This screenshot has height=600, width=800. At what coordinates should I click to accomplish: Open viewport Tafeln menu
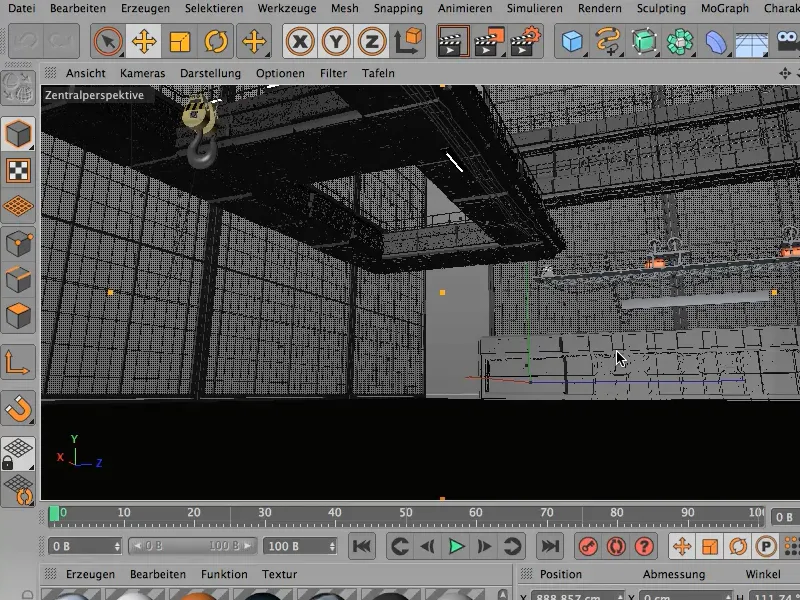click(x=378, y=73)
